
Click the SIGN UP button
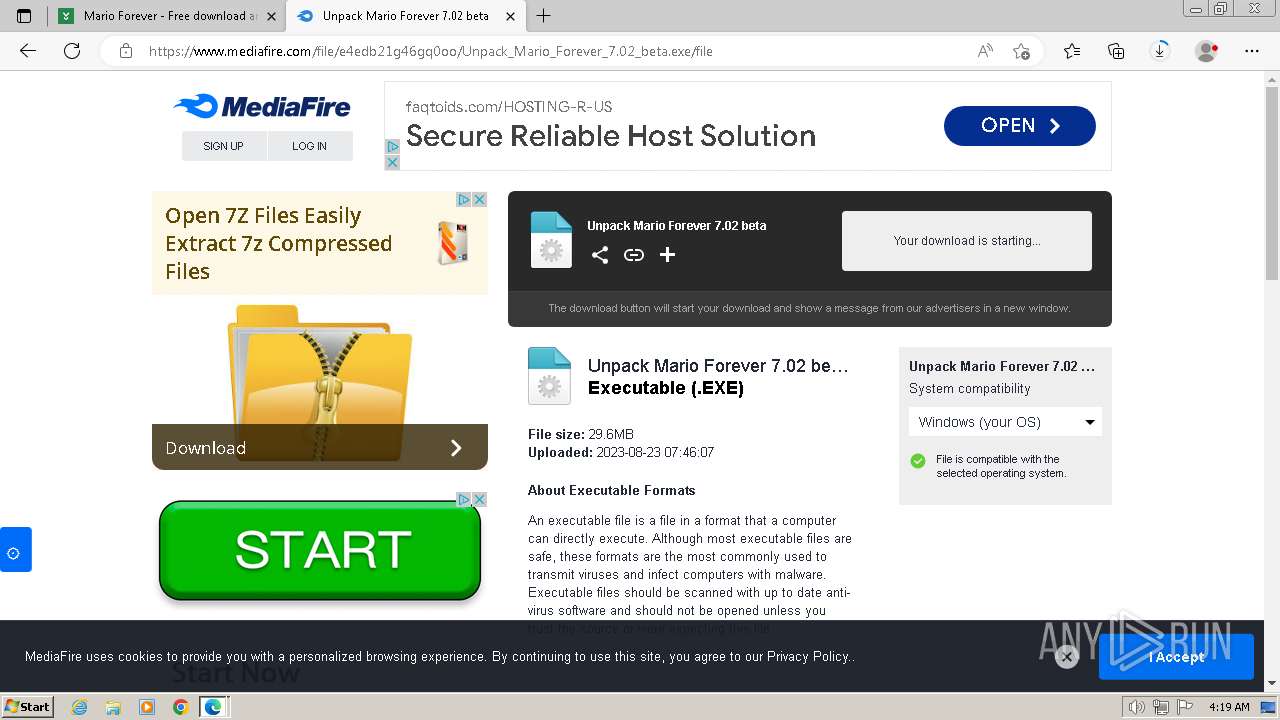[x=223, y=146]
